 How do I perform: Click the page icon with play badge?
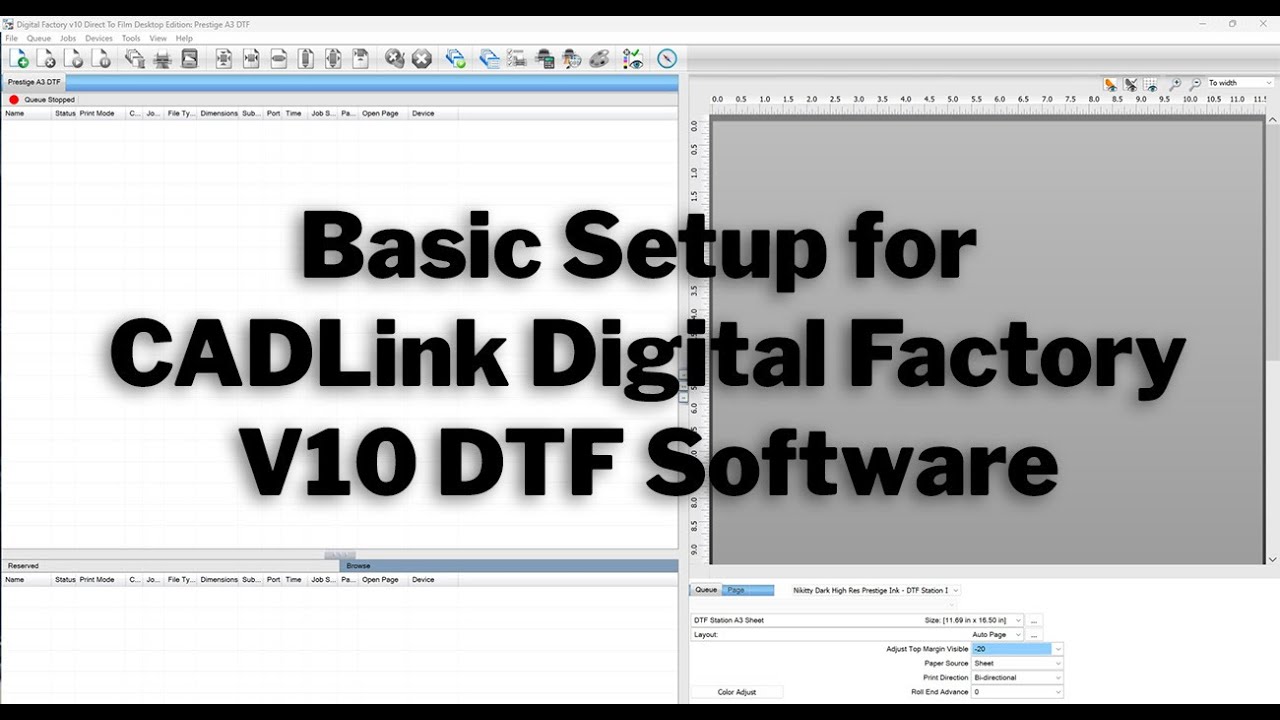(x=73, y=59)
